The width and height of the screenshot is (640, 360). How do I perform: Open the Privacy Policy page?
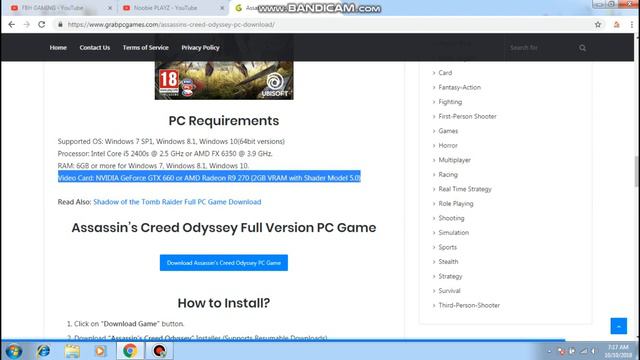200,47
